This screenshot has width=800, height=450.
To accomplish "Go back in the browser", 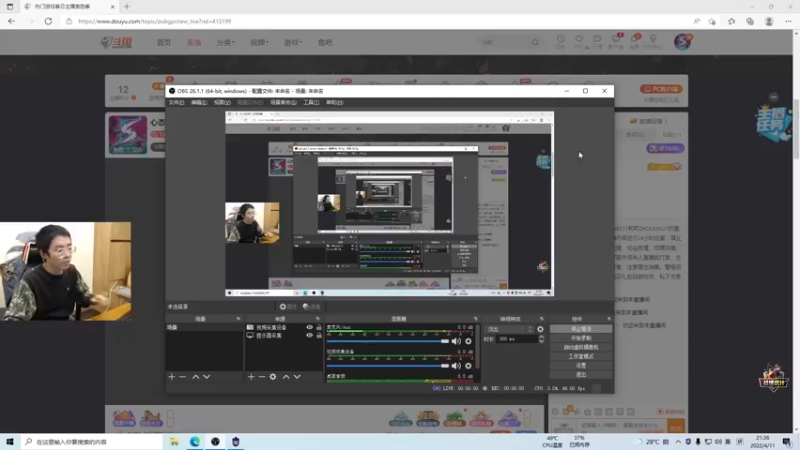I will pyautogui.click(x=11, y=21).
